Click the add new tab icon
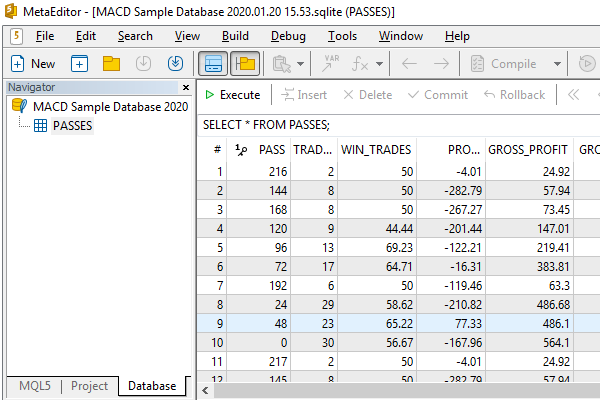This screenshot has height=400, width=600. [x=80, y=64]
